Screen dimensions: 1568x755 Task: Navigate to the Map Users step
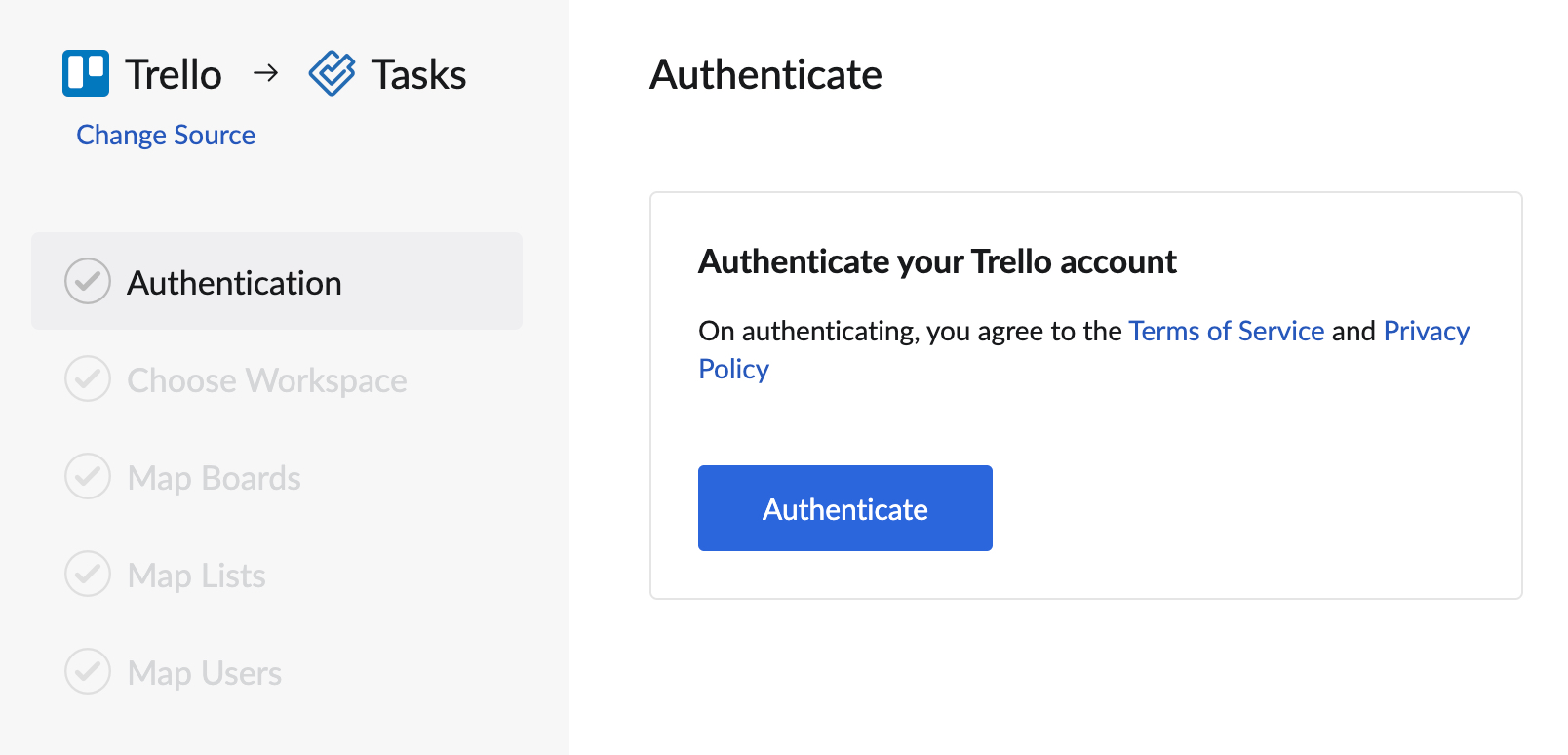(203, 672)
